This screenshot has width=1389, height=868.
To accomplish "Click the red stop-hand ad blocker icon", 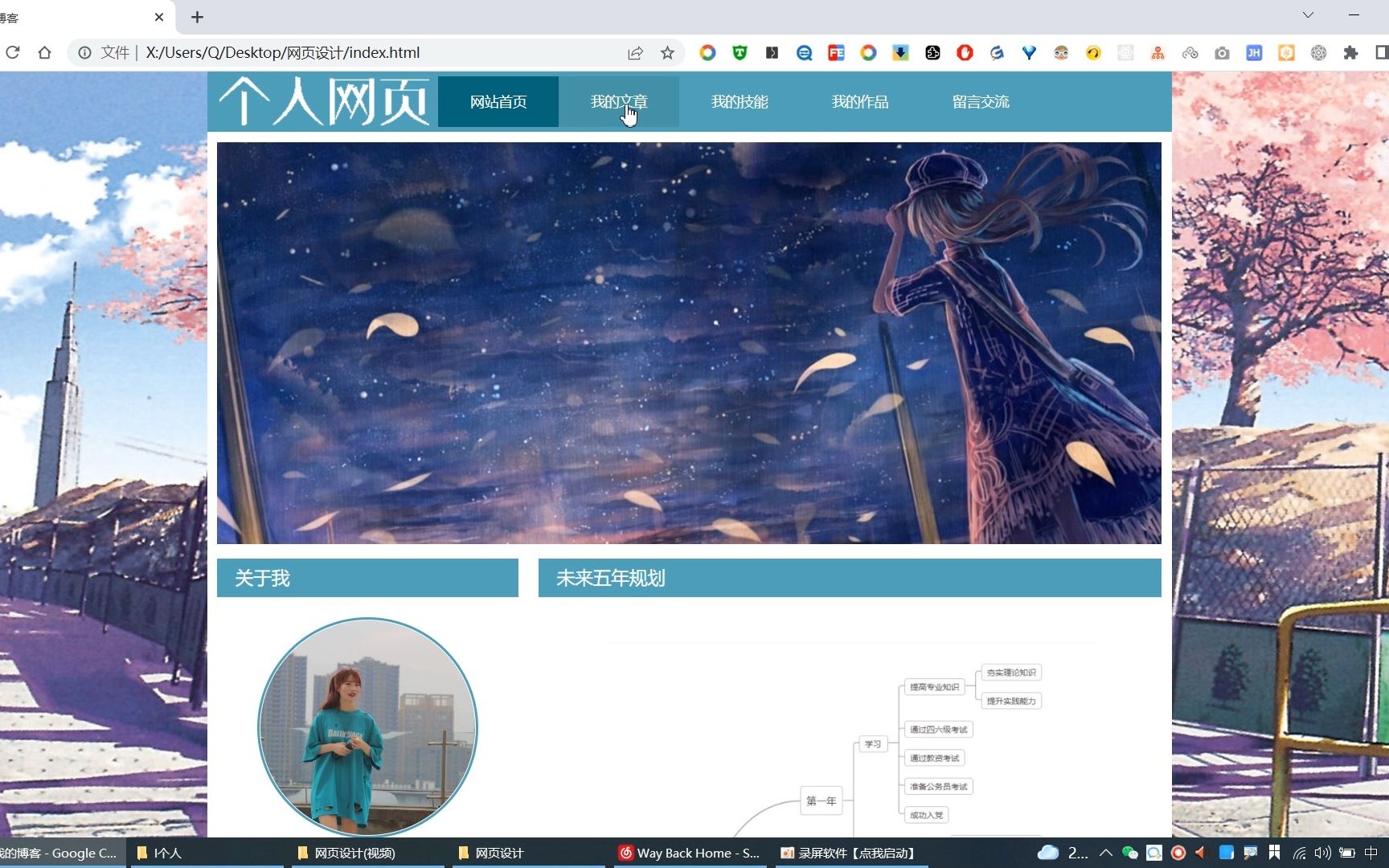I will pos(965,53).
